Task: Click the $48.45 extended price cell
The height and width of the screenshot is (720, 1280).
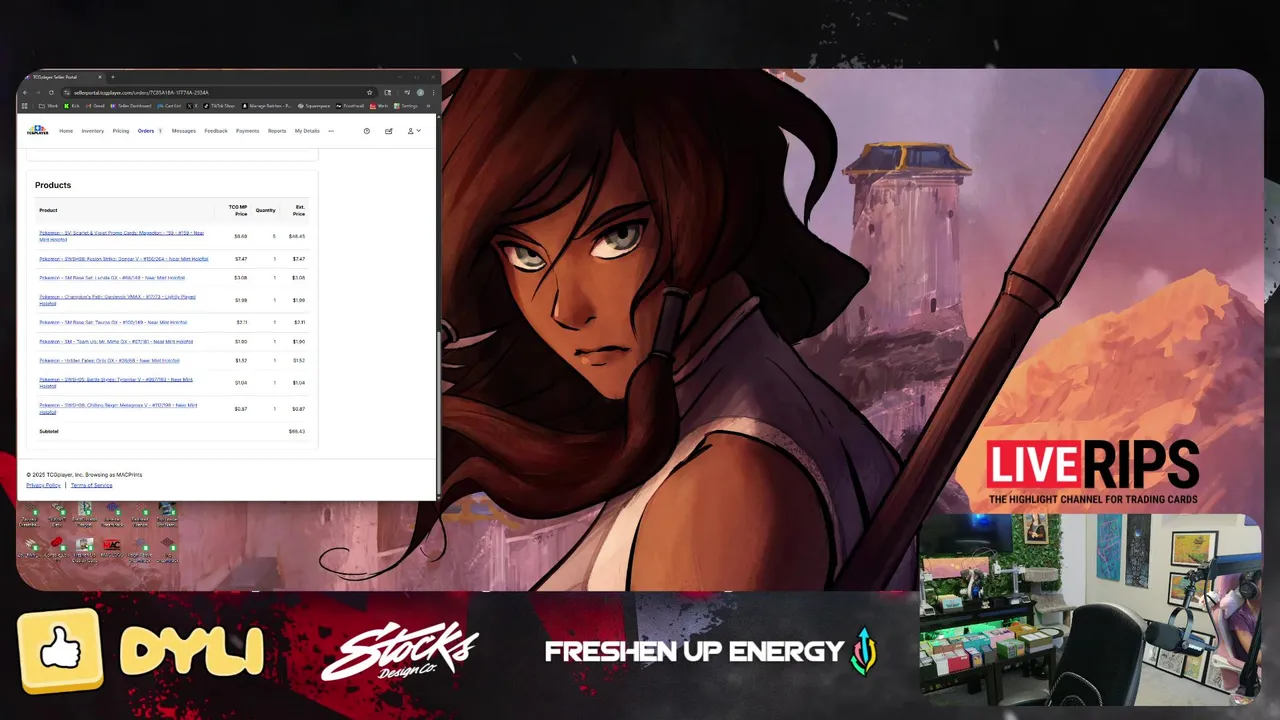Action: (x=297, y=236)
